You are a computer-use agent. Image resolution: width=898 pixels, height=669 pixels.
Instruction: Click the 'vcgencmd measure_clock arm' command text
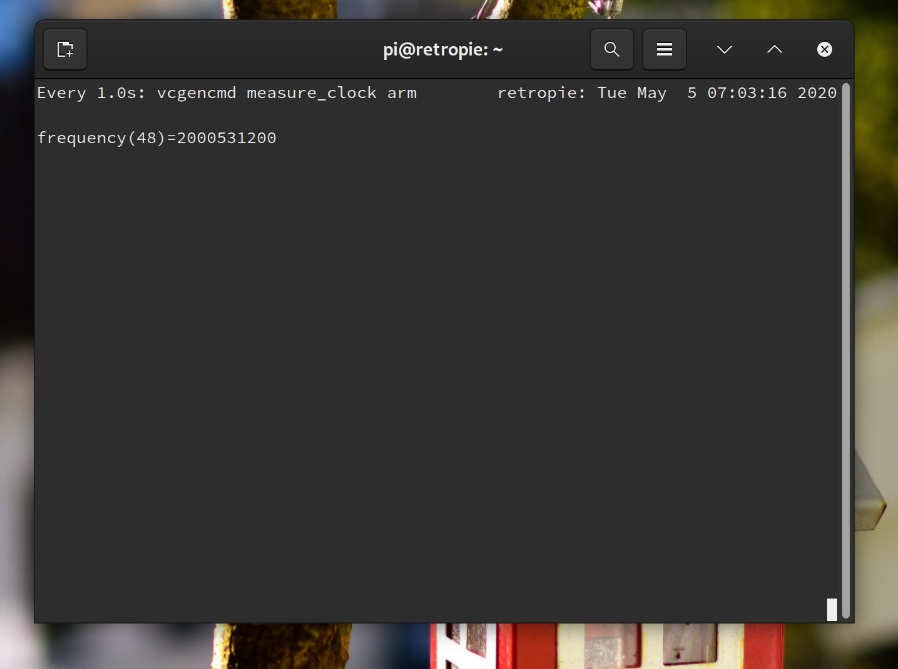286,93
